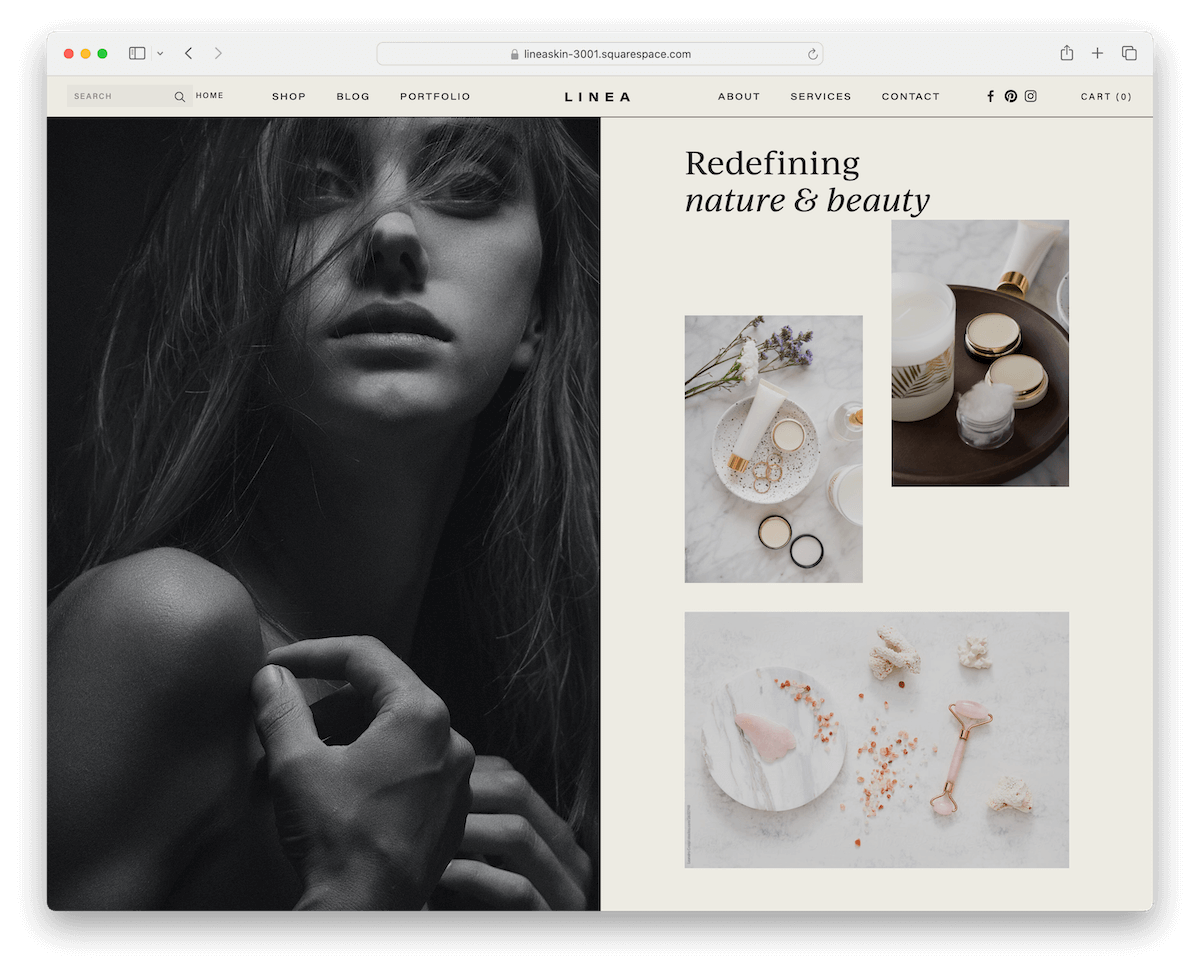Open the Instagram social icon
This screenshot has width=1200, height=973.
coord(1031,96)
